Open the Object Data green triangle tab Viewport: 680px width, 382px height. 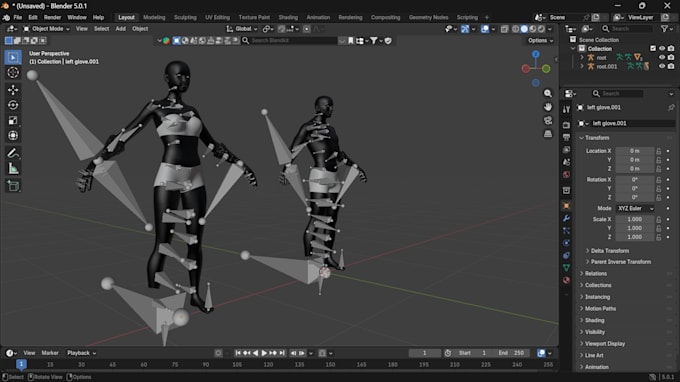click(x=566, y=268)
